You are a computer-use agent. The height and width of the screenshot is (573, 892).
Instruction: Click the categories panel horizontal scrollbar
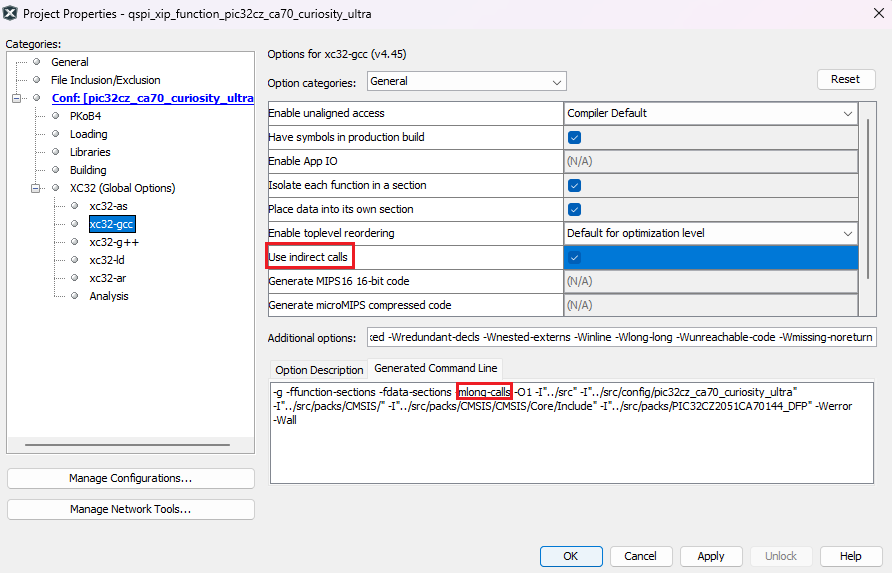(x=127, y=444)
